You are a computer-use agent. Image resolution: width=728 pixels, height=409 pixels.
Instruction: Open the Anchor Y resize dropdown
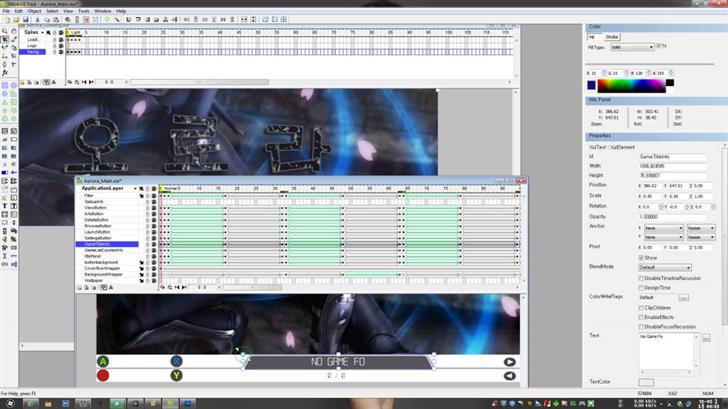(701, 237)
